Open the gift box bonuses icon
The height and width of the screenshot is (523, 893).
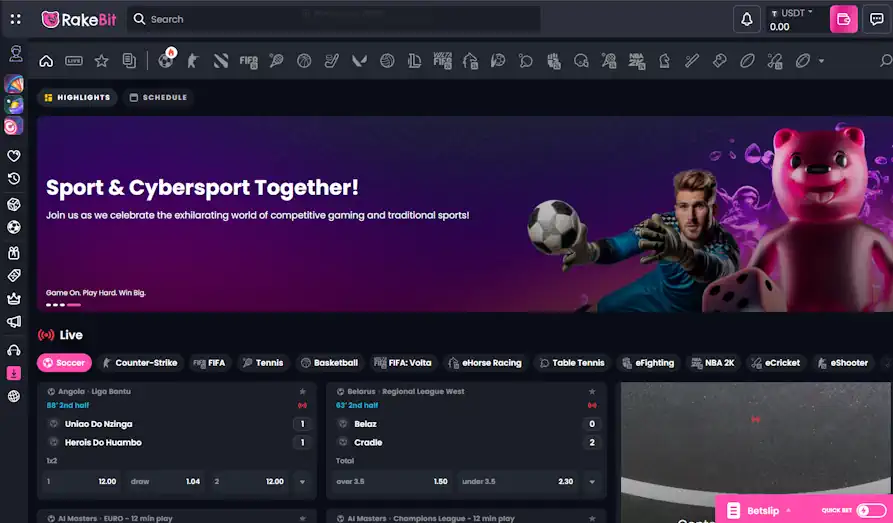(x=14, y=253)
